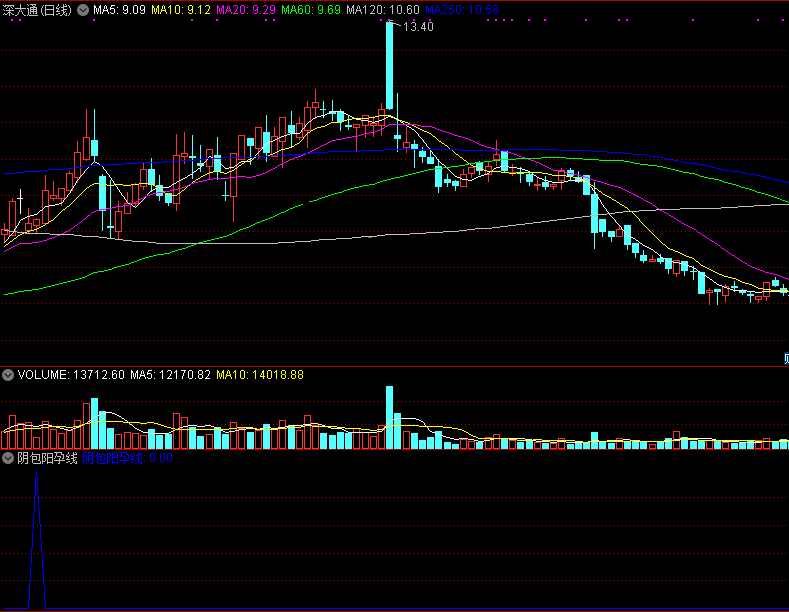This screenshot has height=612, width=789.
Task: Click the blue 阴包阳孕线: 0.00 value
Action: coord(127,458)
